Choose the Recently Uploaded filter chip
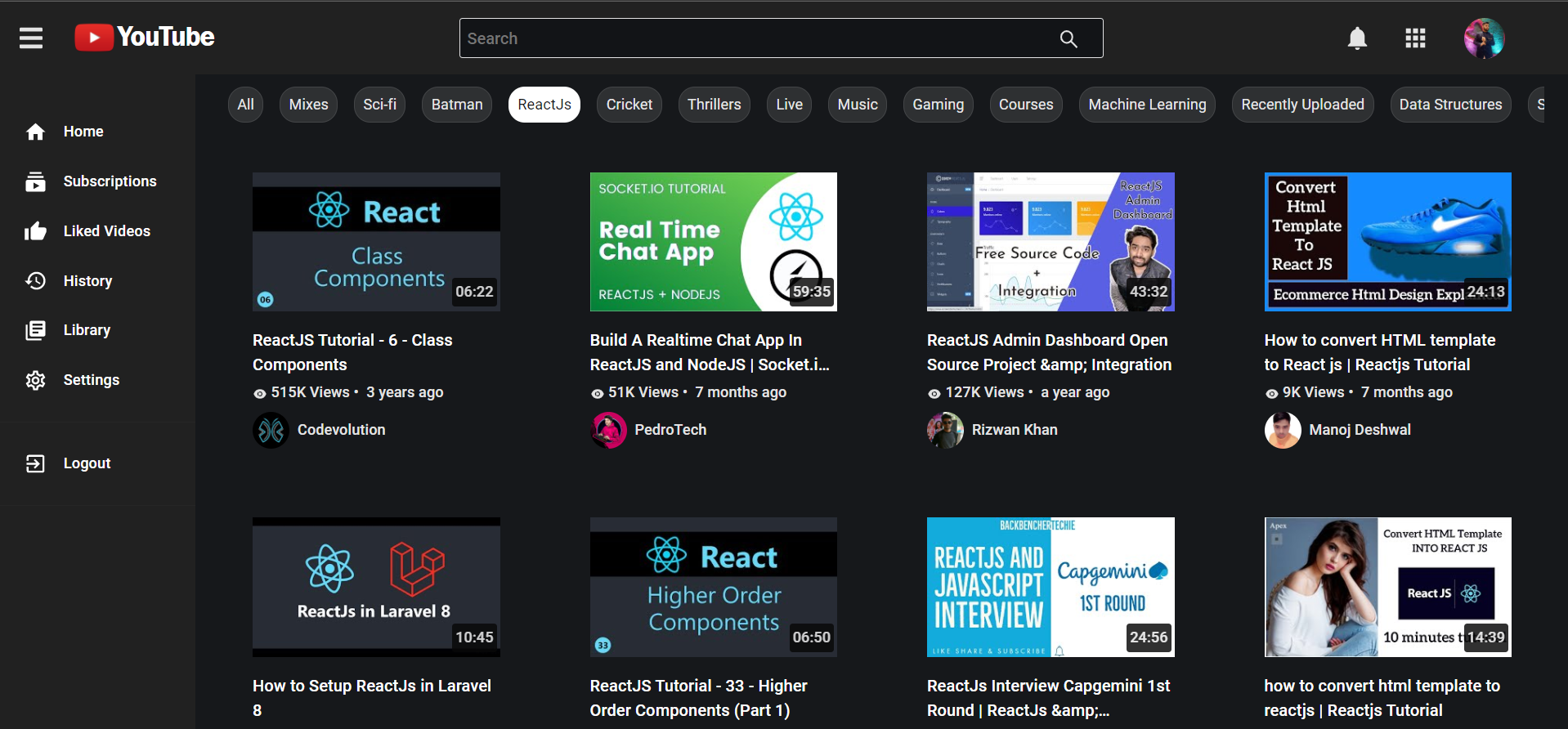Screen dimensions: 1568x729 [1302, 105]
